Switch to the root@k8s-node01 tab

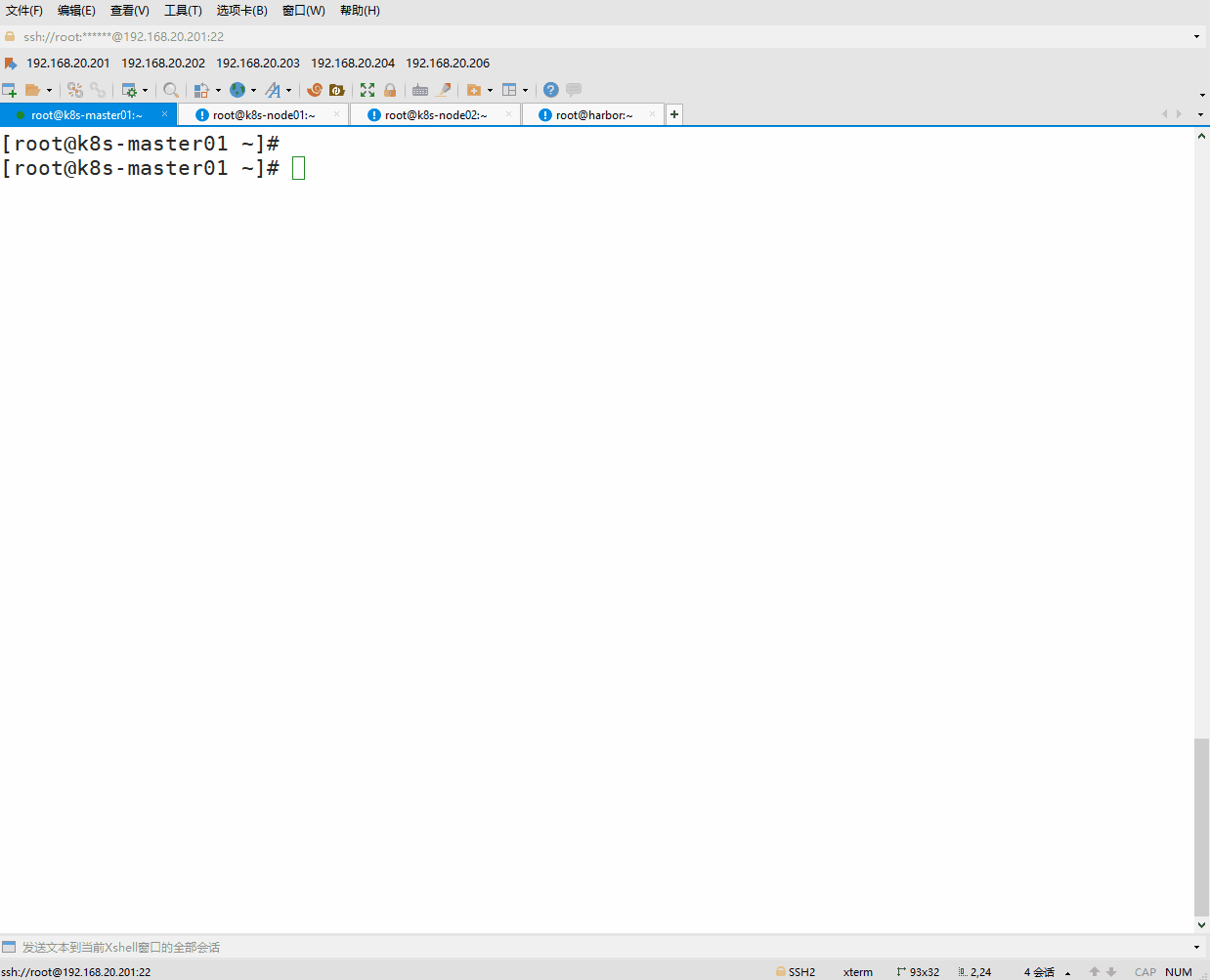coord(263,115)
